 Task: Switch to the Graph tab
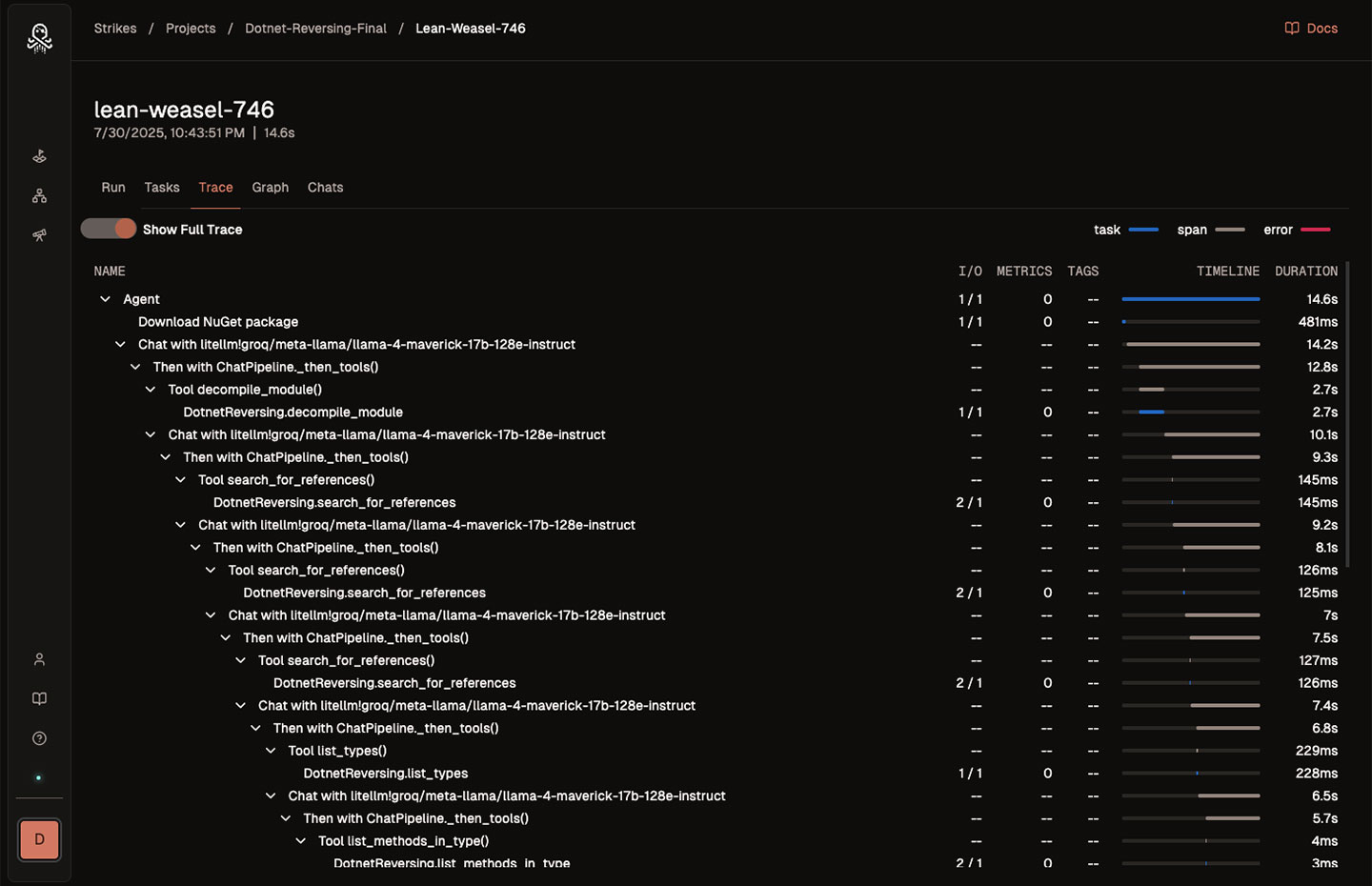[x=271, y=188]
